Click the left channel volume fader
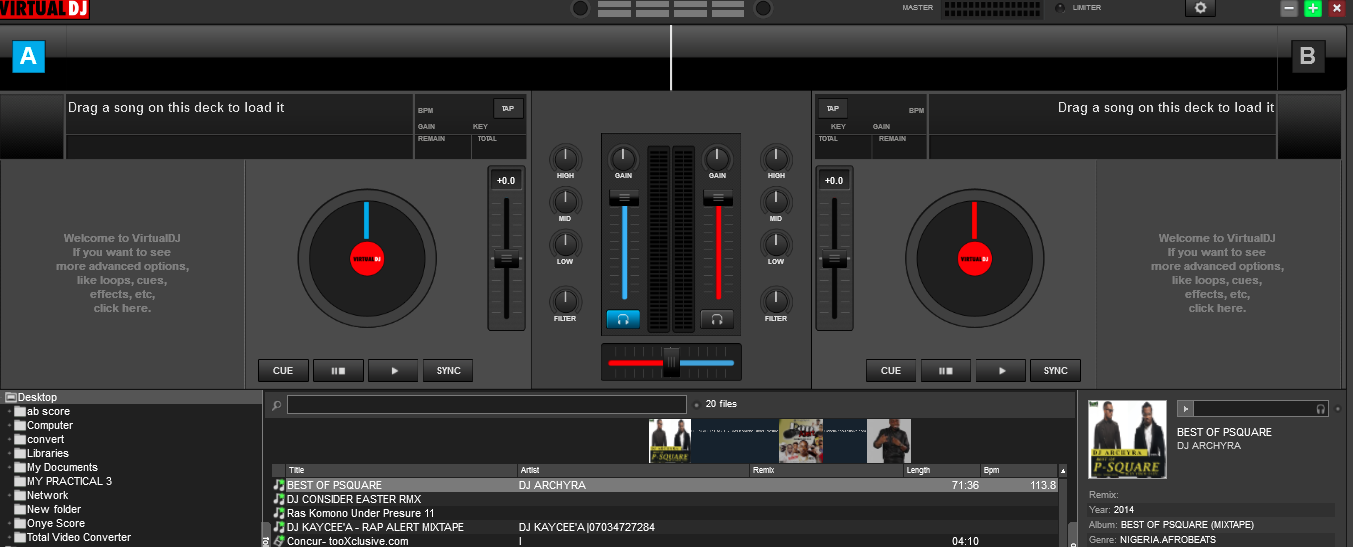Screen dimensions: 1353x547 click(623, 199)
